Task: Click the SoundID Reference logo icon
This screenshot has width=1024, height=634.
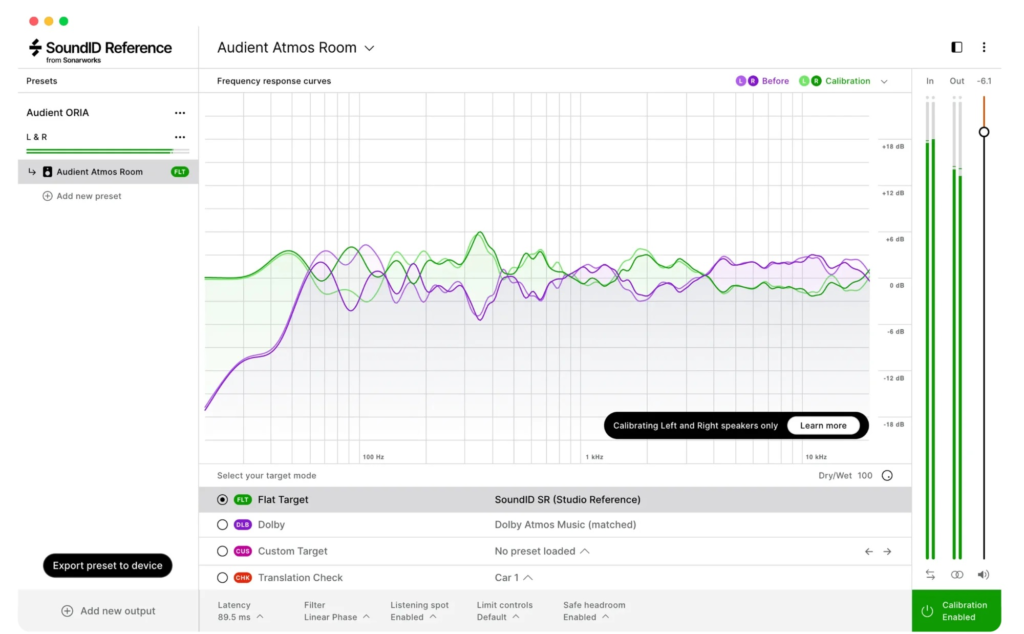Action: (35, 47)
